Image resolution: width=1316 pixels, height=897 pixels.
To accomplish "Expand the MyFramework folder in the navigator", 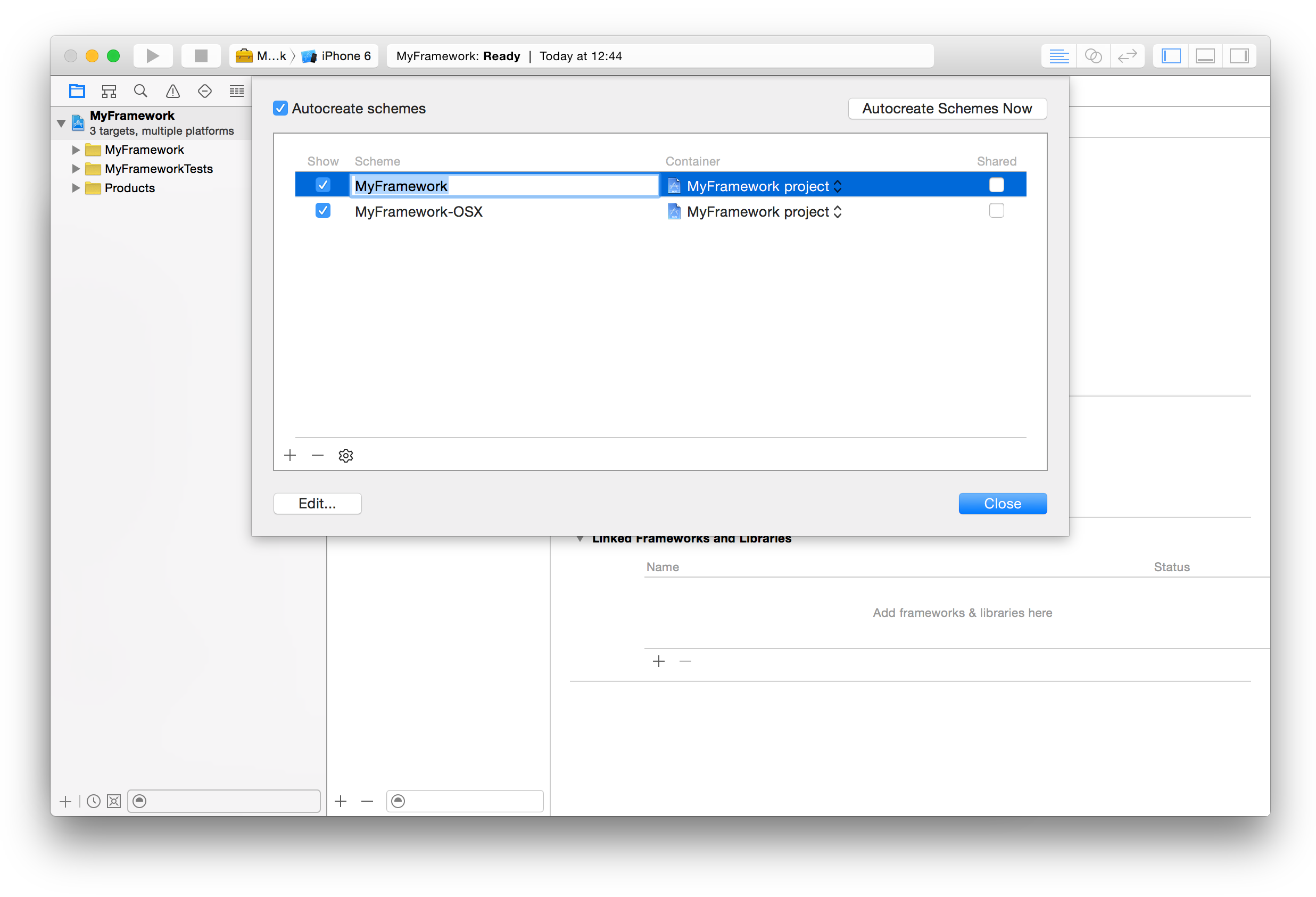I will [x=76, y=149].
